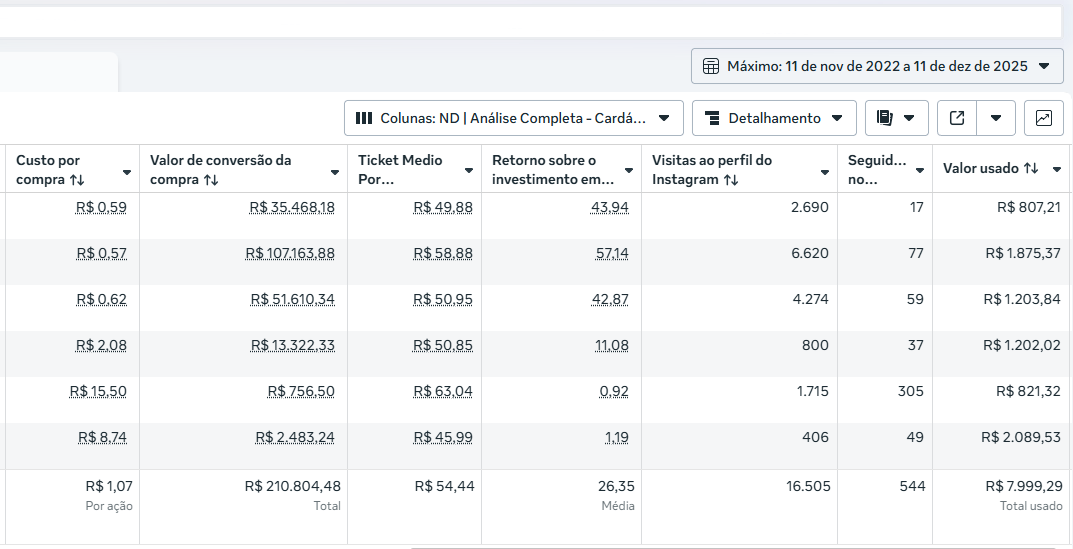
Task: Open the charts view icon
Action: pyautogui.click(x=1043, y=118)
